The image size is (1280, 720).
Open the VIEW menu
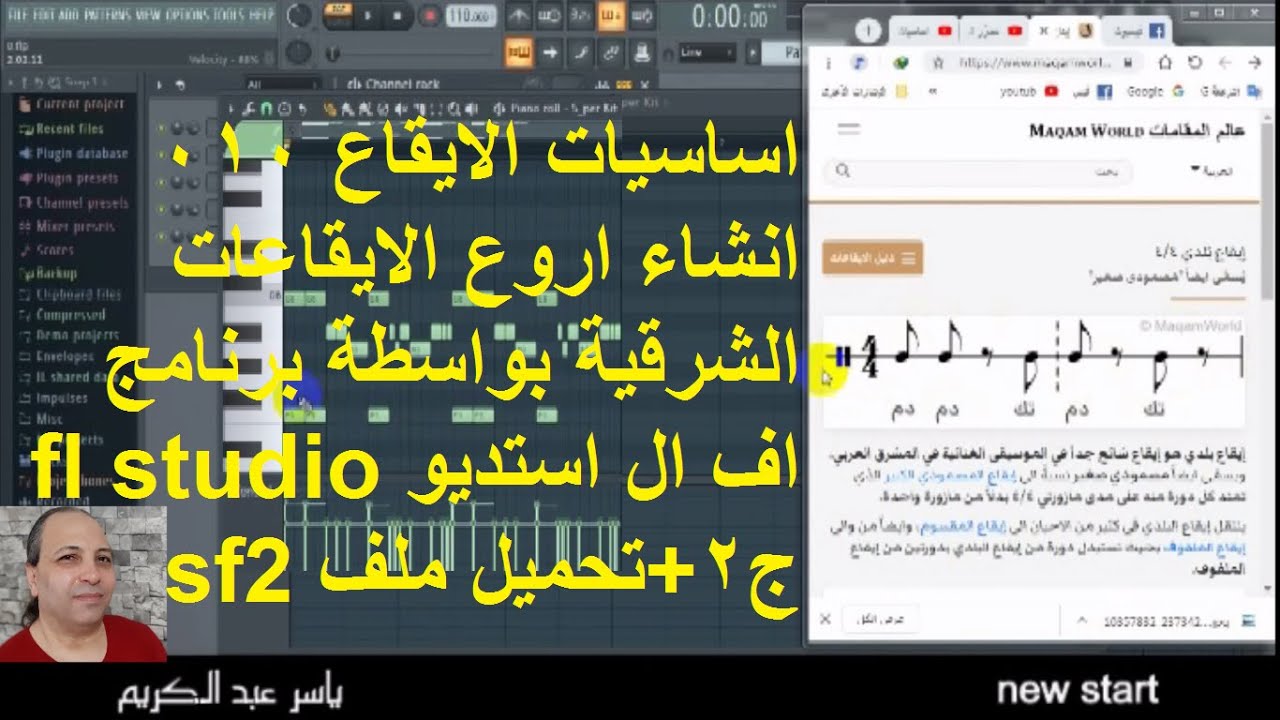[146, 14]
